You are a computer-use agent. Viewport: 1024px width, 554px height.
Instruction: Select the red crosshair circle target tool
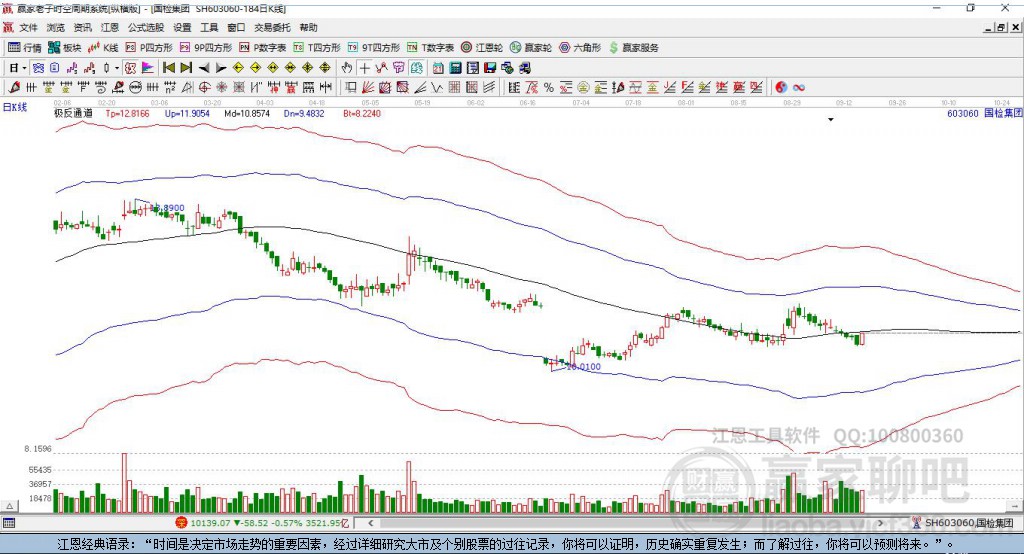[x=204, y=88]
